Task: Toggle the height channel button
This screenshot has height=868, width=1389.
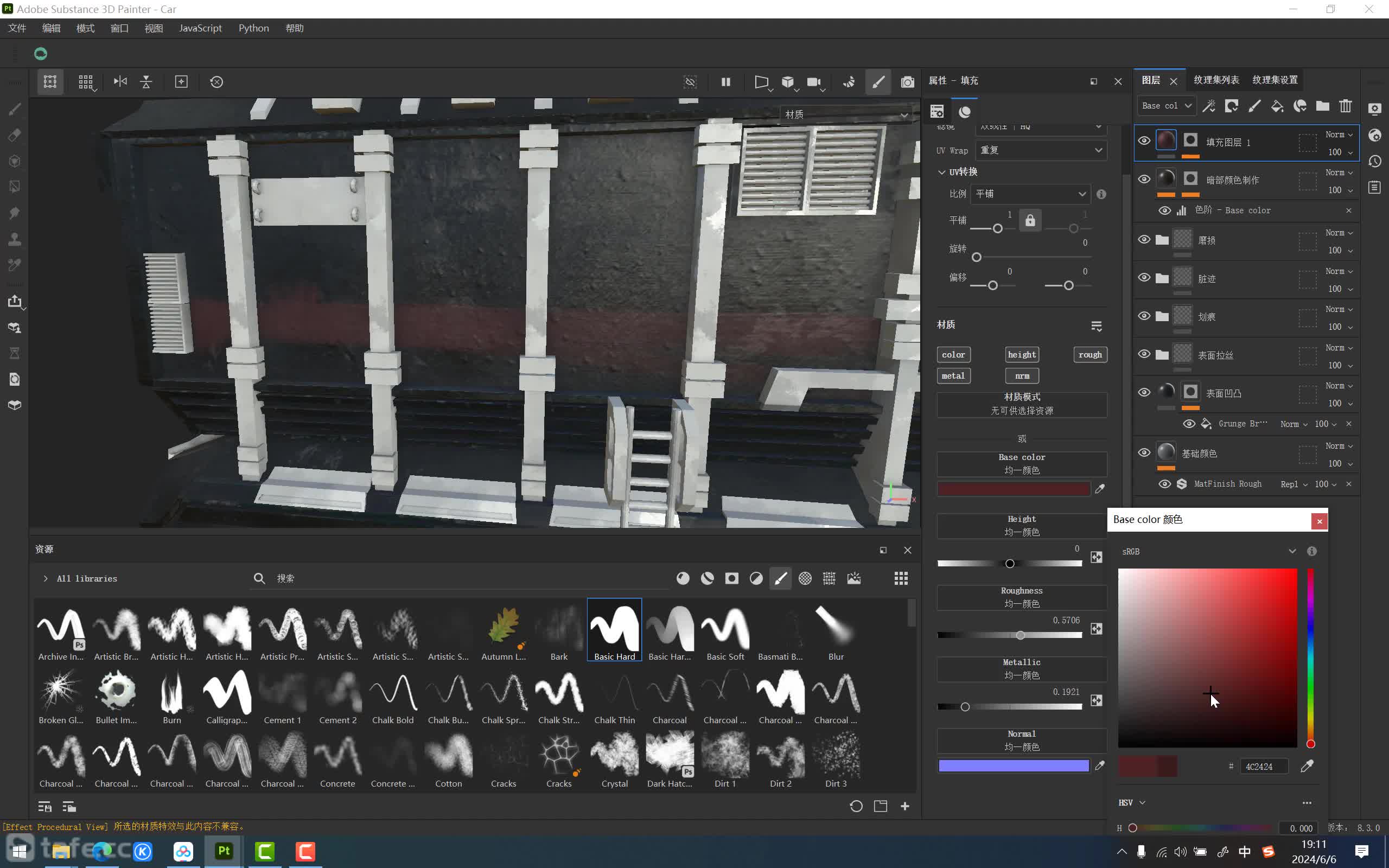Action: pyautogui.click(x=1022, y=354)
